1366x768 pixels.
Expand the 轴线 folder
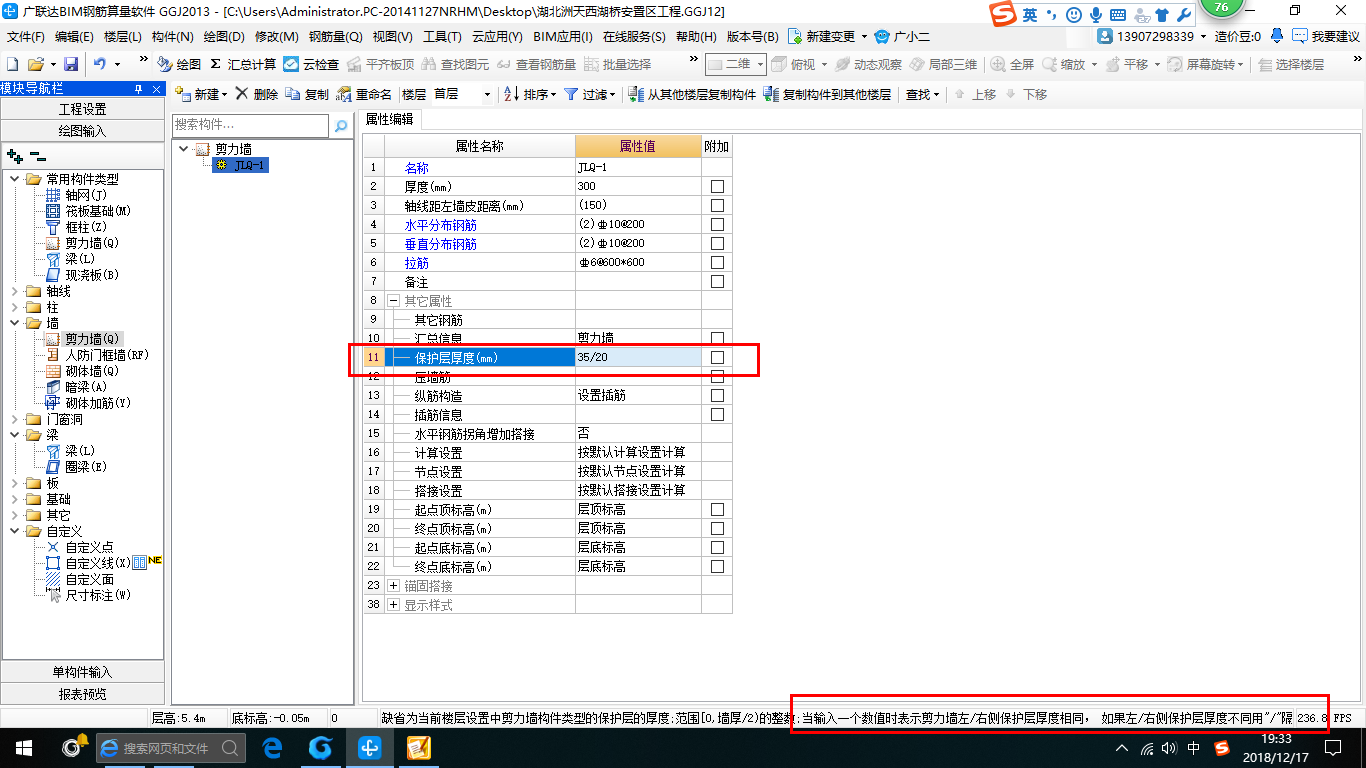click(x=14, y=291)
